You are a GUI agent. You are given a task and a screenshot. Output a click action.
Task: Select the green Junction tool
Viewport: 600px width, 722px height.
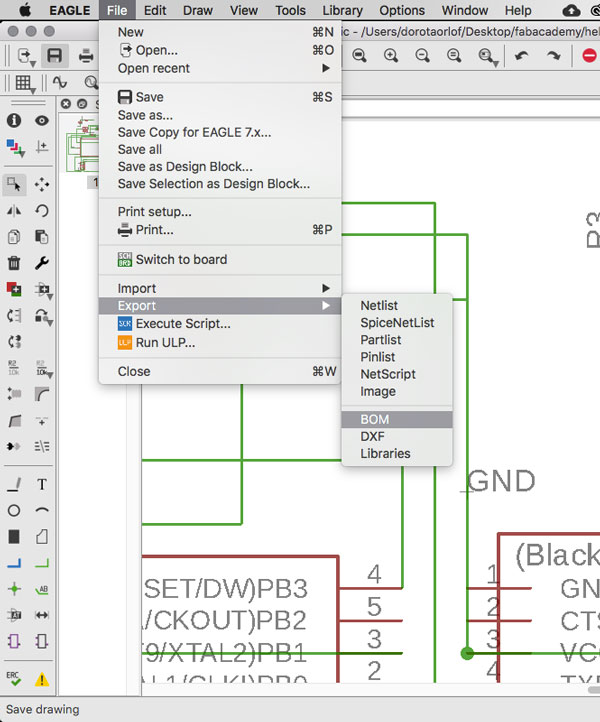pos(14,589)
